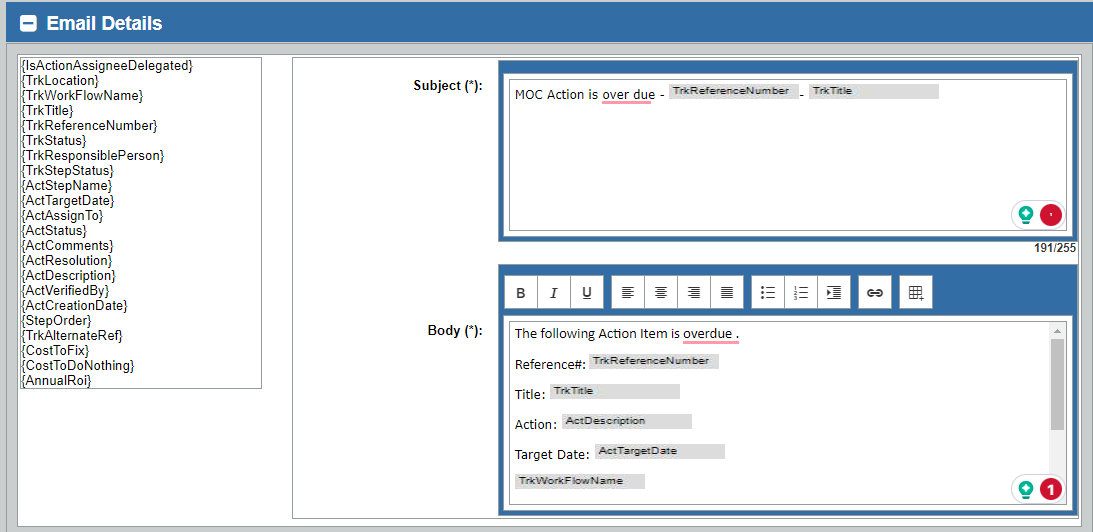The width and height of the screenshot is (1093, 532).
Task: Toggle bold formatting in body toolbar
Action: [521, 293]
